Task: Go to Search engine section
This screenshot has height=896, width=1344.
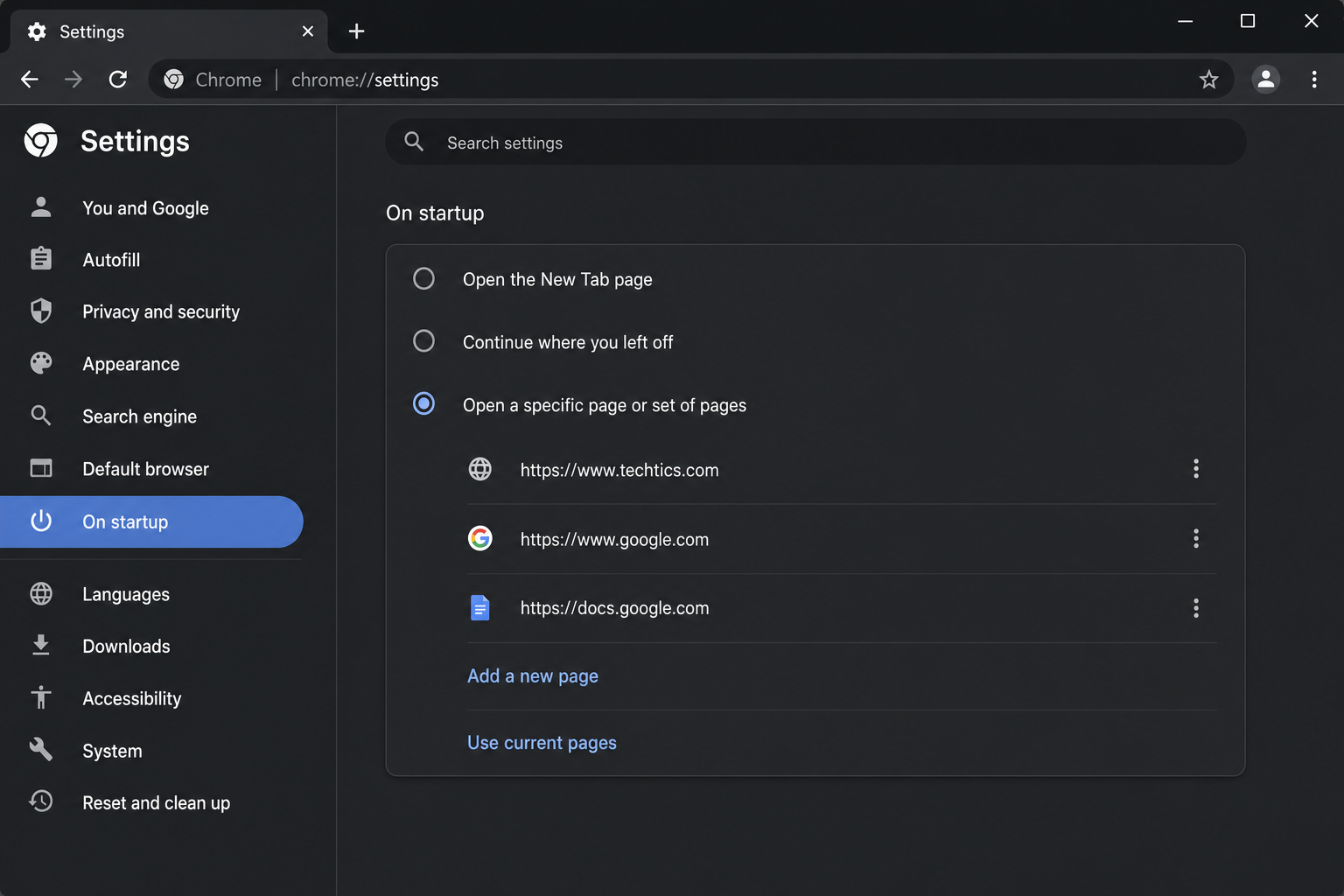Action: pos(151,416)
